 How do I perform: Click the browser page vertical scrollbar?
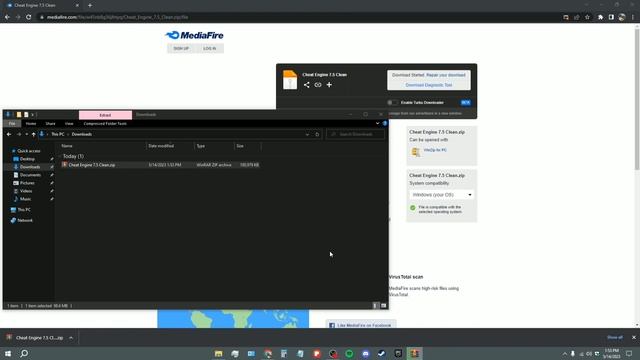[637, 98]
